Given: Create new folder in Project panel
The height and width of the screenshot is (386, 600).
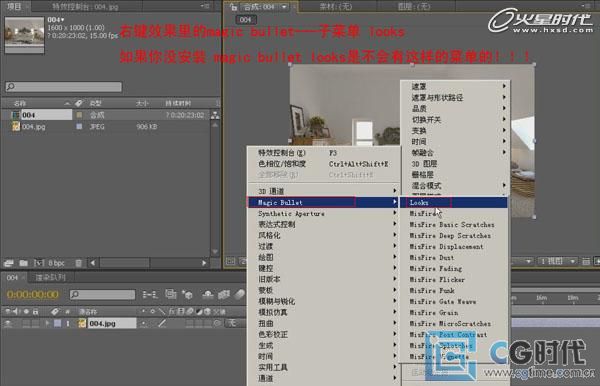Looking at the screenshot, I should point(24,263).
